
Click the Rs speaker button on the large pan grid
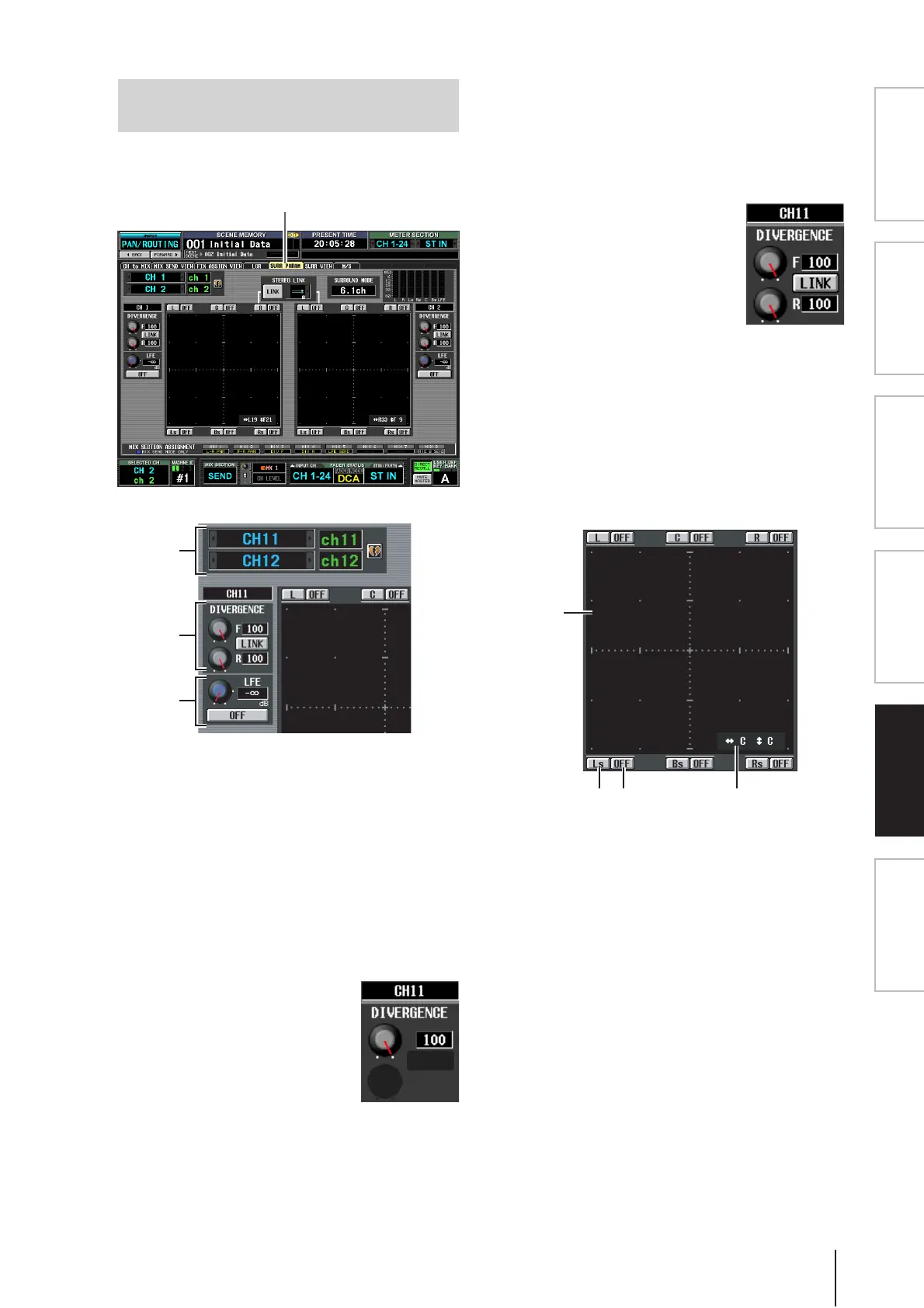point(757,764)
